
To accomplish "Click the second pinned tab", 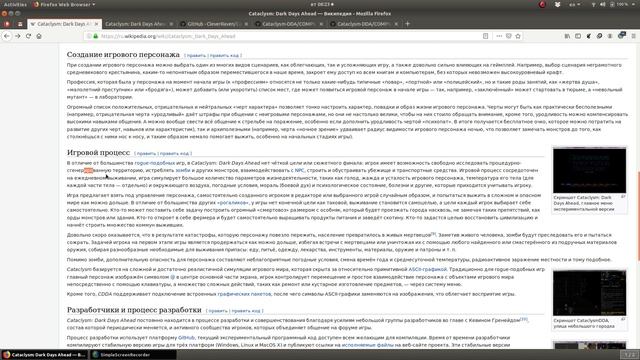I will pos(20,24).
